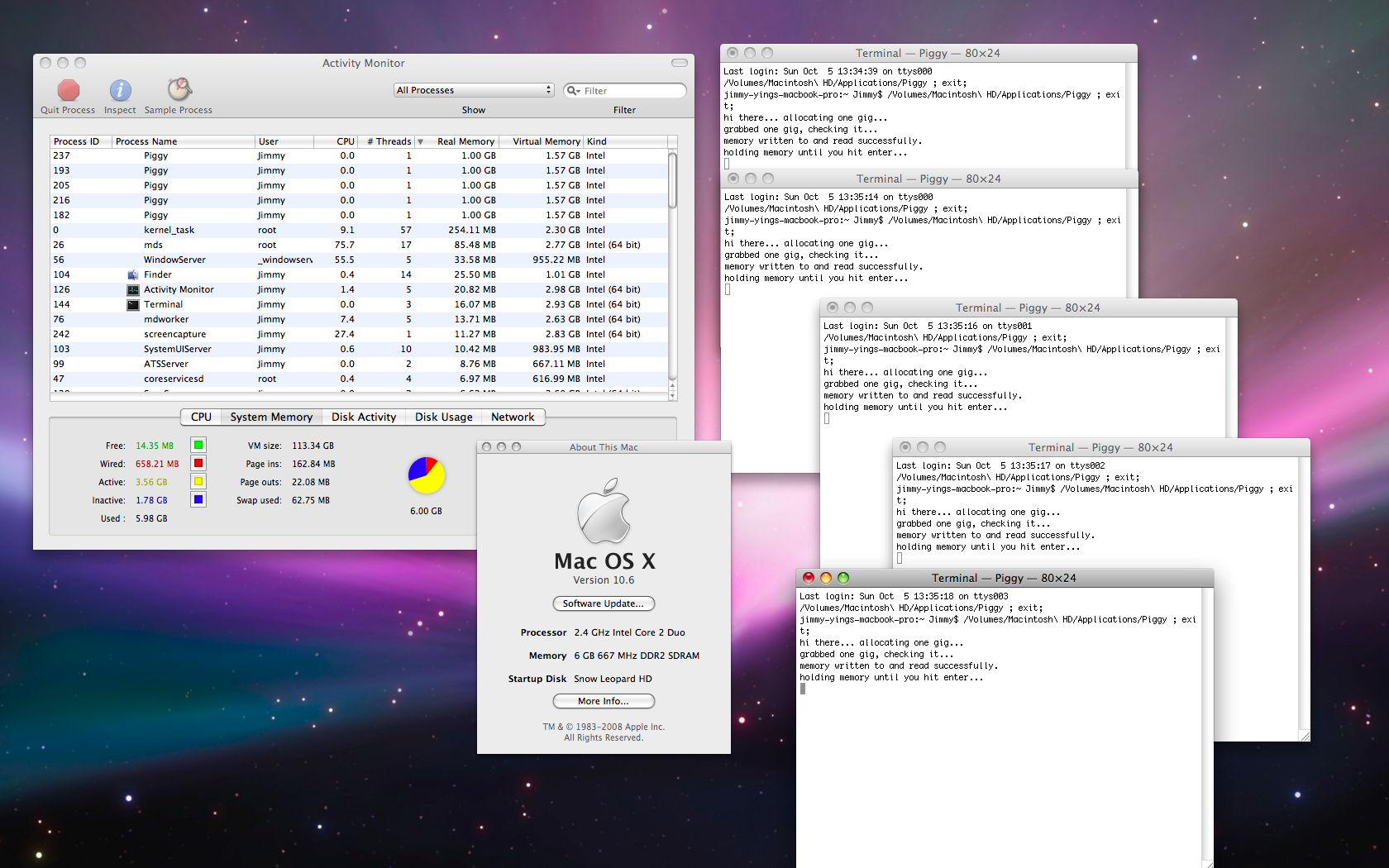
Task: Click the Sample Process icon
Action: (179, 89)
